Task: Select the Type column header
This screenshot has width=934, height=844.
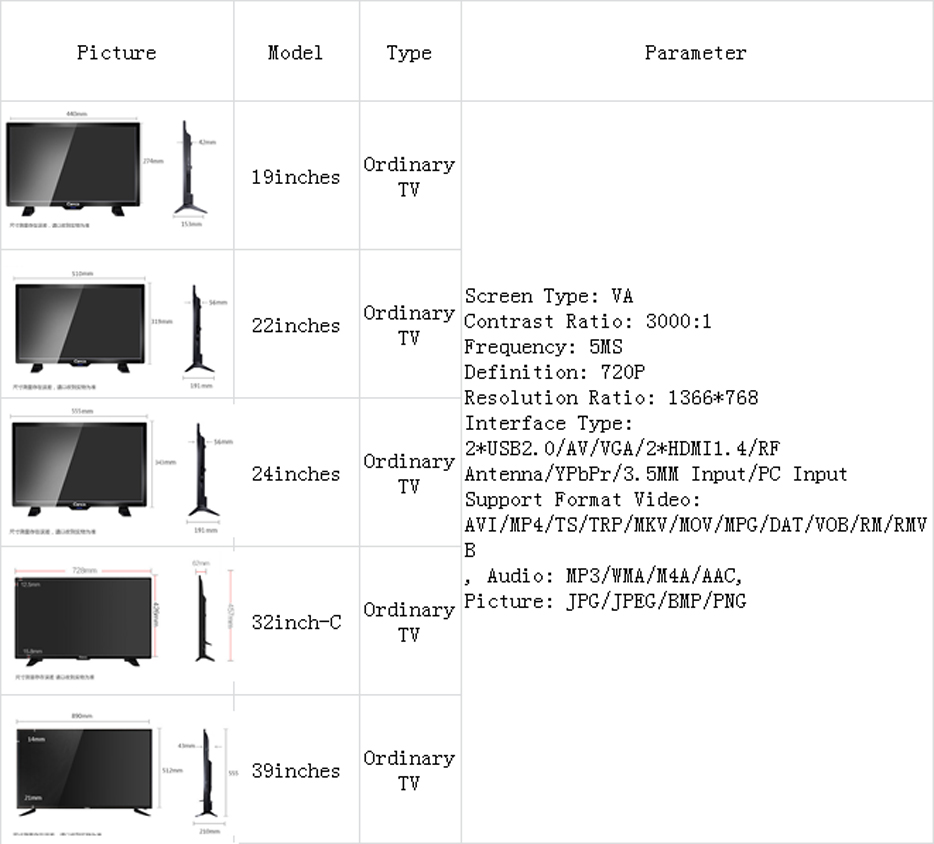Action: click(x=409, y=52)
